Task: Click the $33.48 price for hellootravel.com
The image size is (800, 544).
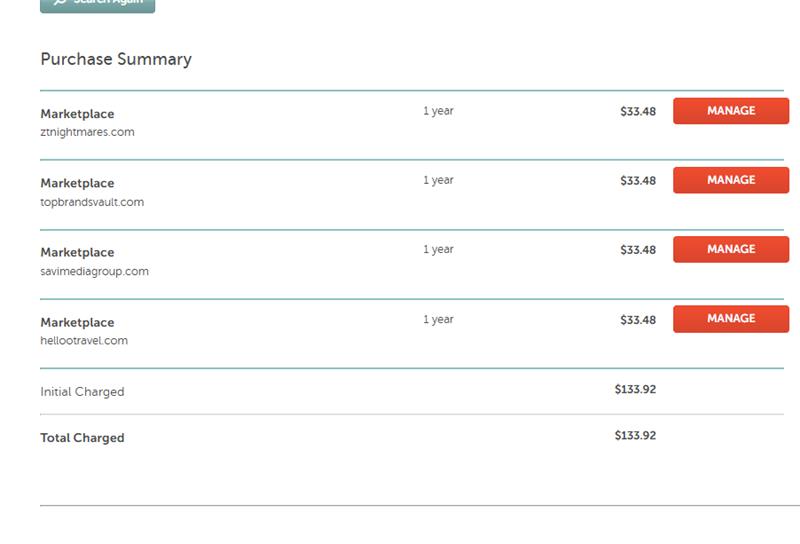Action: click(638, 320)
